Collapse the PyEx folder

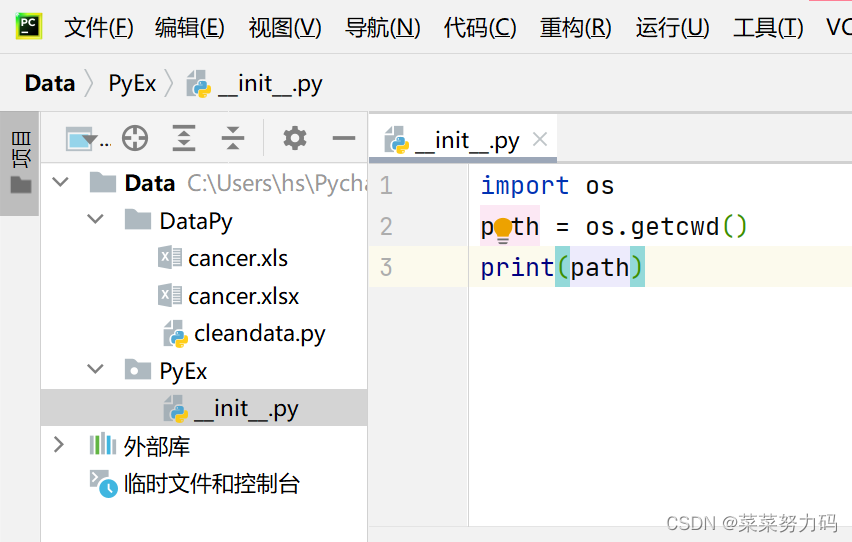95,370
